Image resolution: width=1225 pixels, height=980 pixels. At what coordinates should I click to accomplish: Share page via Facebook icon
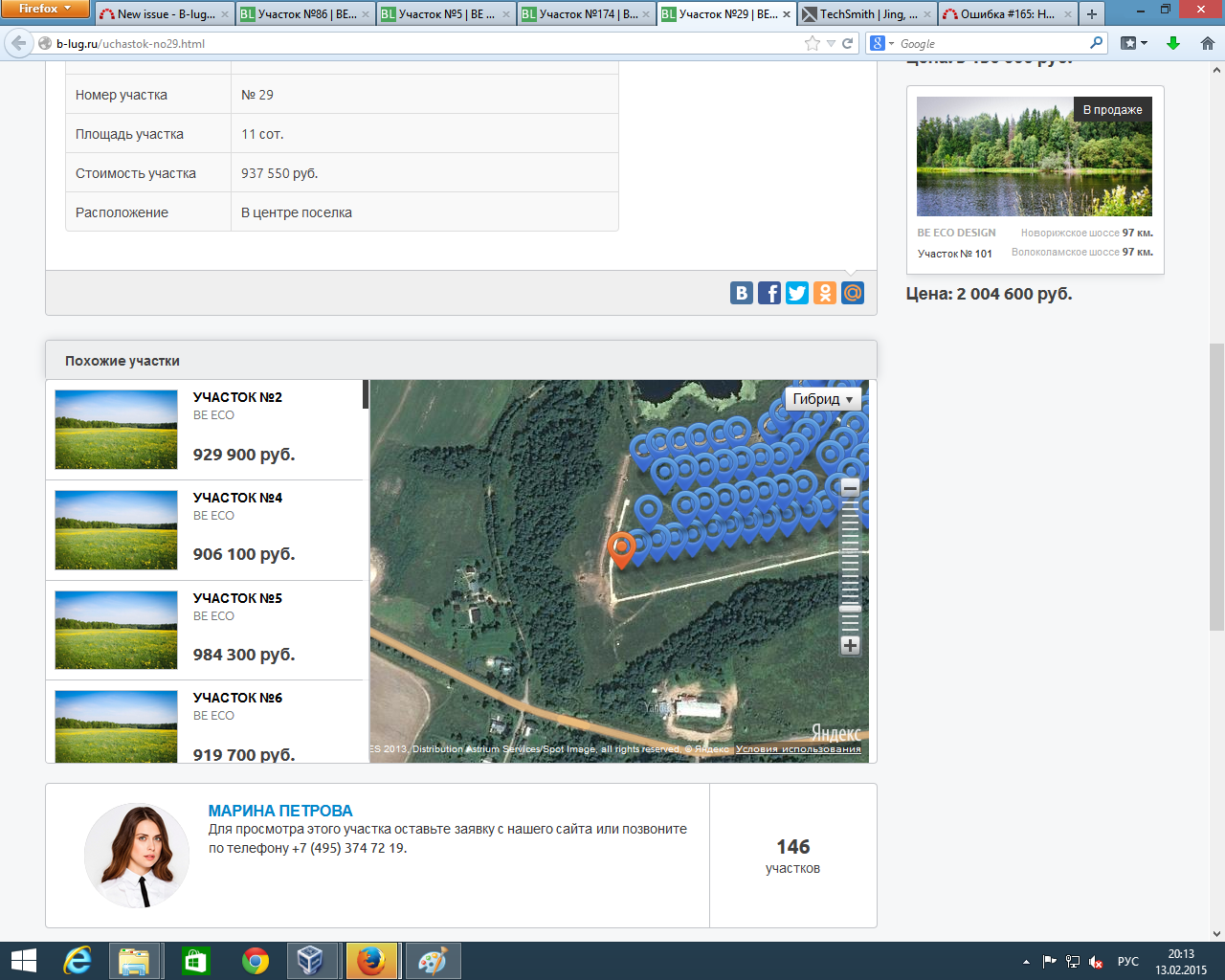[x=769, y=293]
